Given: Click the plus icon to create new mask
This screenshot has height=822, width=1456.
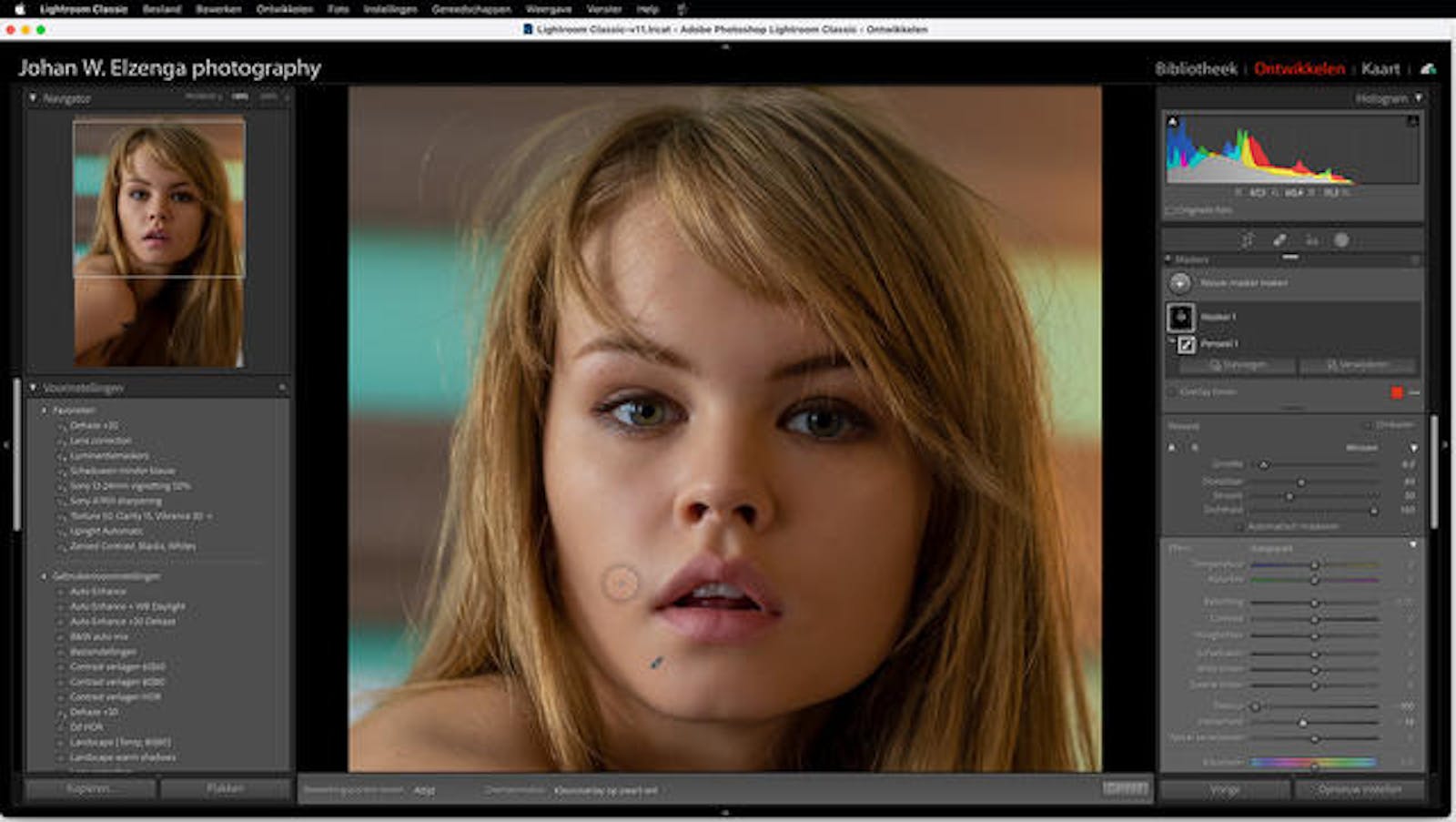Looking at the screenshot, I should click(1180, 283).
